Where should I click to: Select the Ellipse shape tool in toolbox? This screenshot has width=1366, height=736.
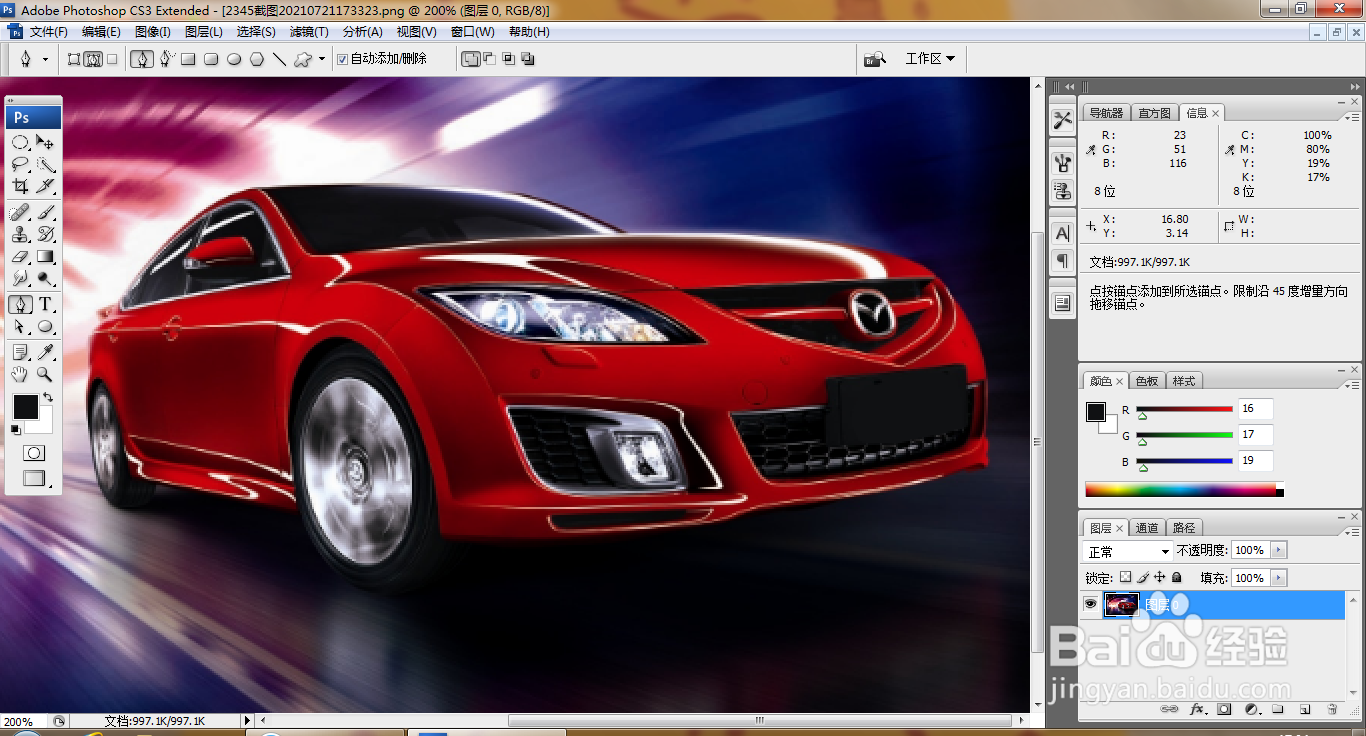click(x=45, y=326)
